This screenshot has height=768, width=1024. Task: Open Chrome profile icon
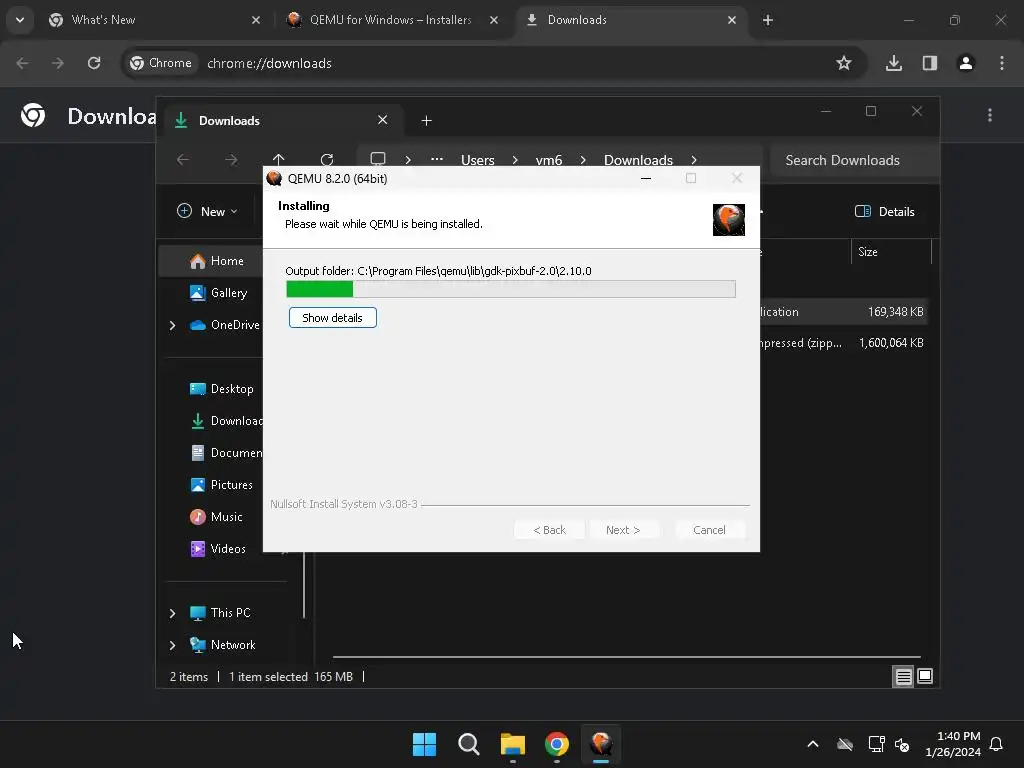coord(966,63)
